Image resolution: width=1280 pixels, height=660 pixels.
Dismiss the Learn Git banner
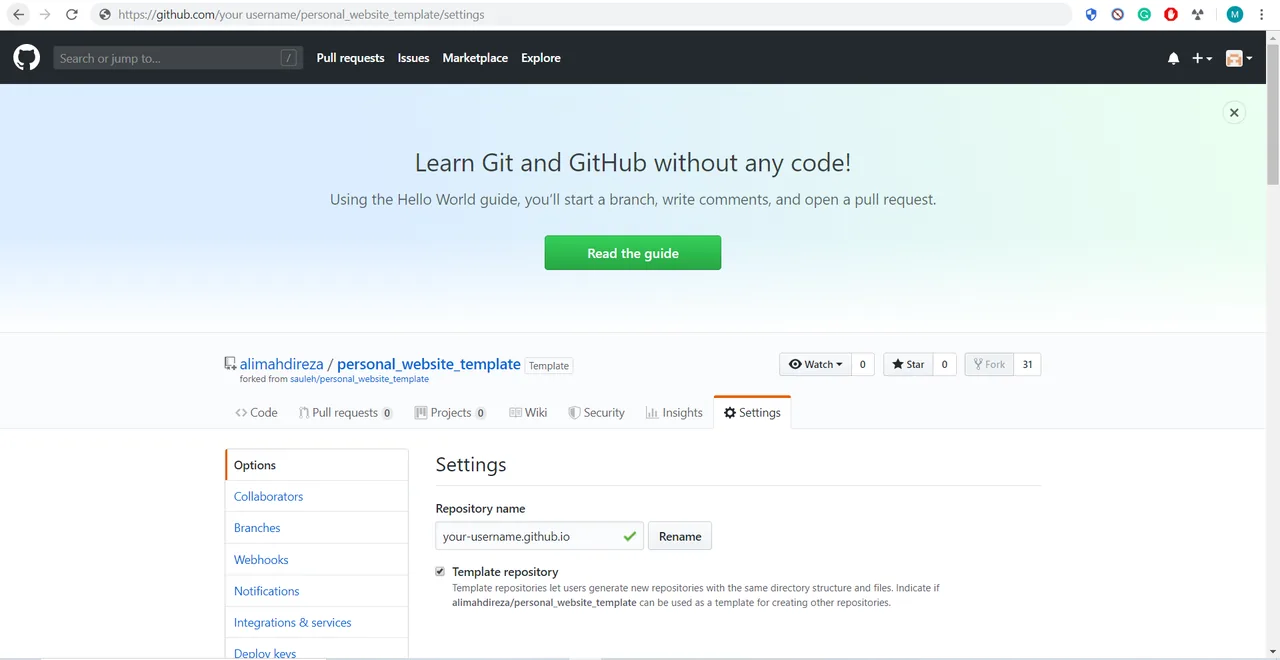(x=1234, y=113)
